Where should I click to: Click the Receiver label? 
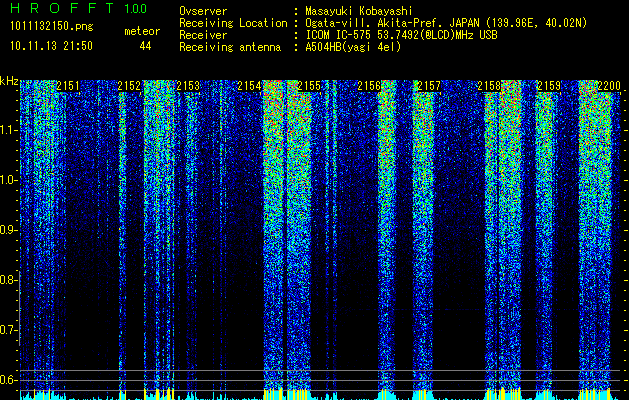203,35
